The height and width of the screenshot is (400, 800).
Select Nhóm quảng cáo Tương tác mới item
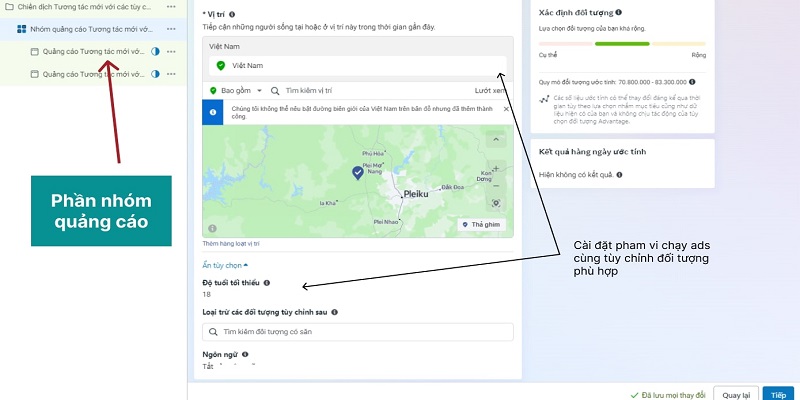pyautogui.click(x=93, y=29)
